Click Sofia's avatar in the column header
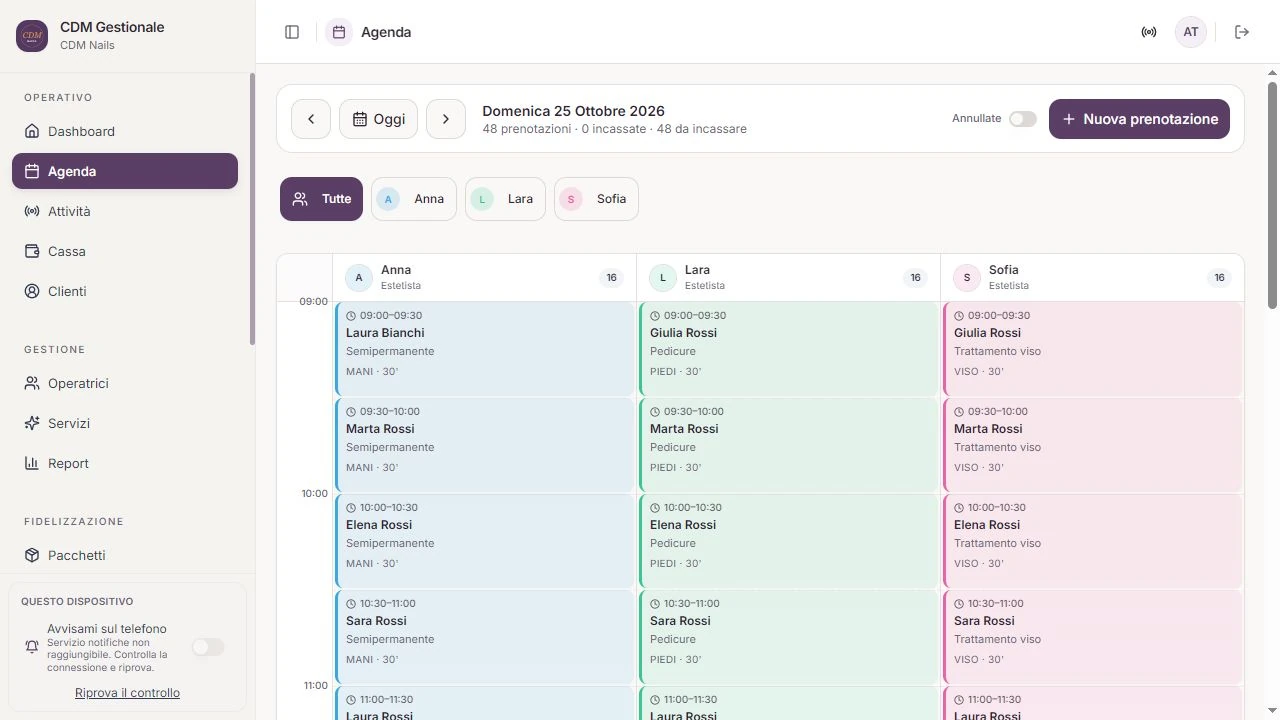This screenshot has width=1280, height=720. 967,278
